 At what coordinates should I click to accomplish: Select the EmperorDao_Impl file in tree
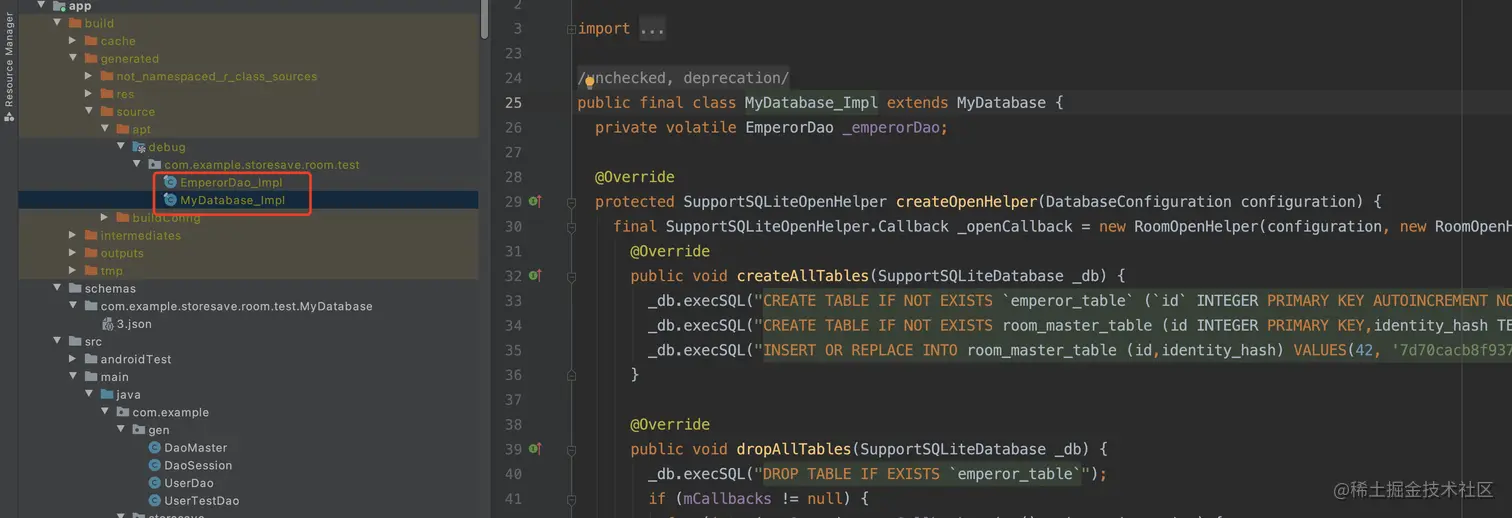[x=231, y=183]
